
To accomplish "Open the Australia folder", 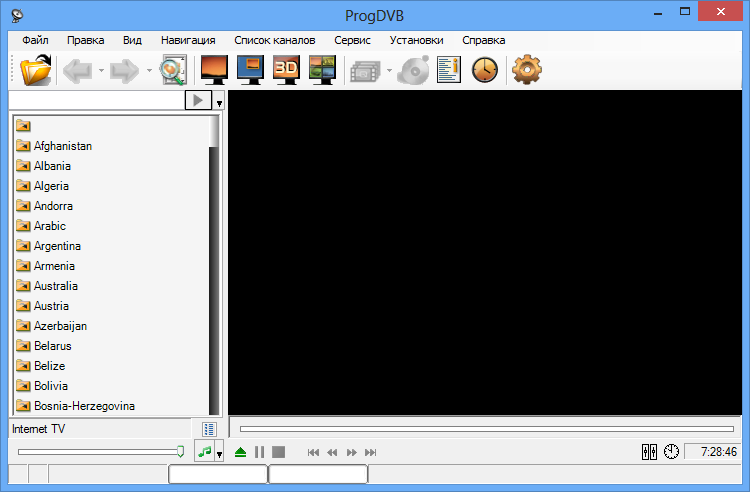I will point(47,286).
